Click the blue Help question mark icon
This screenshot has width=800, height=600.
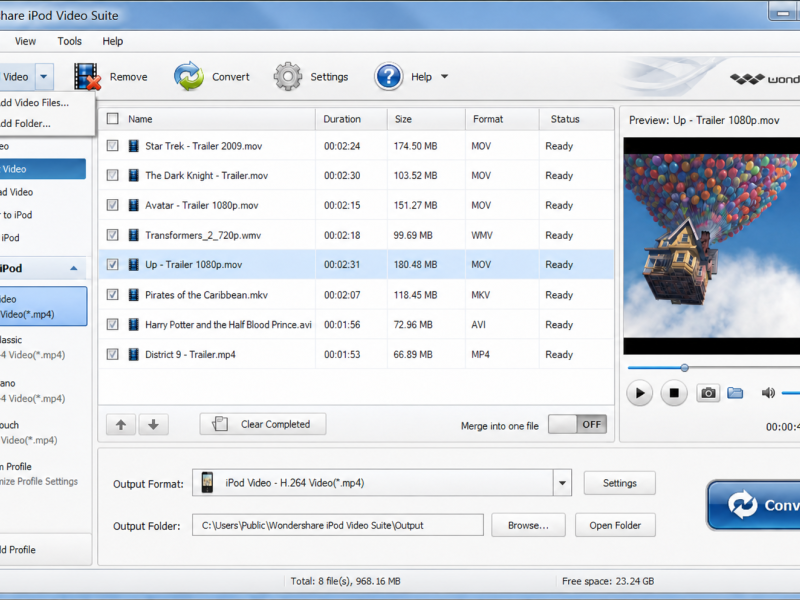389,77
